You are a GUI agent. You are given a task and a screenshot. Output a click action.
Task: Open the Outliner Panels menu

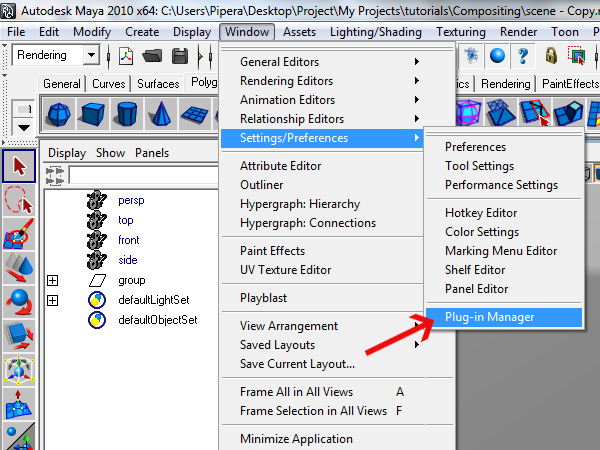click(x=152, y=153)
